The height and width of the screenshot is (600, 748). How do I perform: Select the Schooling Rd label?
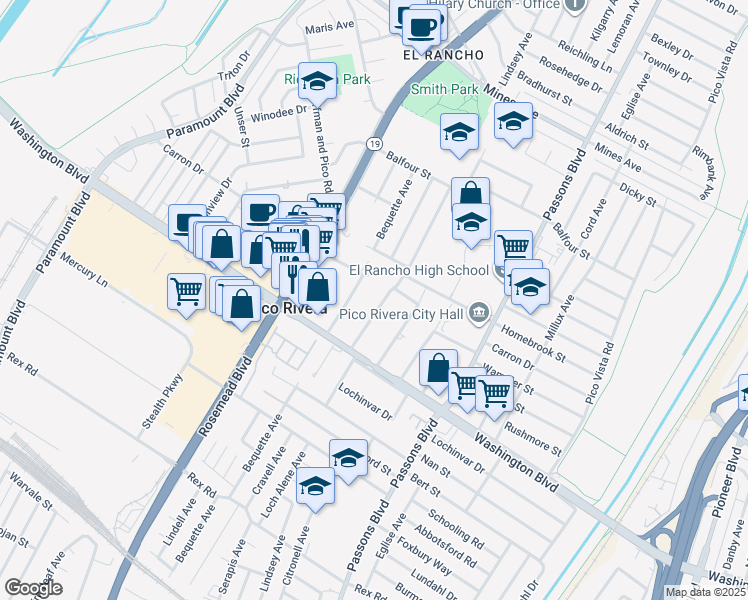[x=456, y=529]
